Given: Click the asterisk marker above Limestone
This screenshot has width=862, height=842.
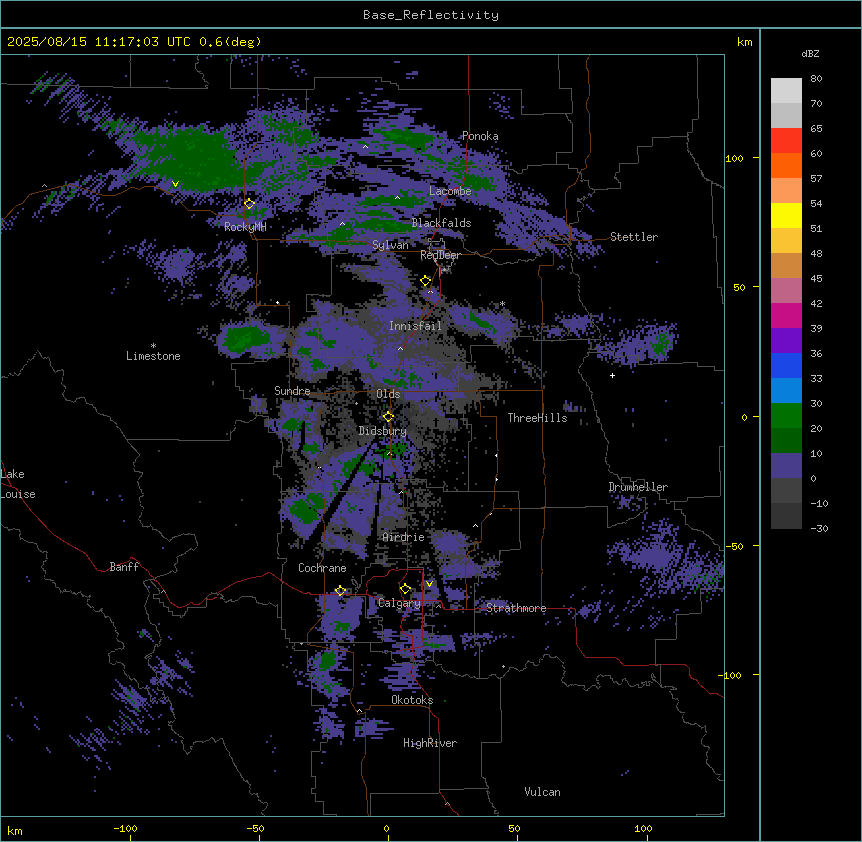Looking at the screenshot, I should (x=153, y=346).
